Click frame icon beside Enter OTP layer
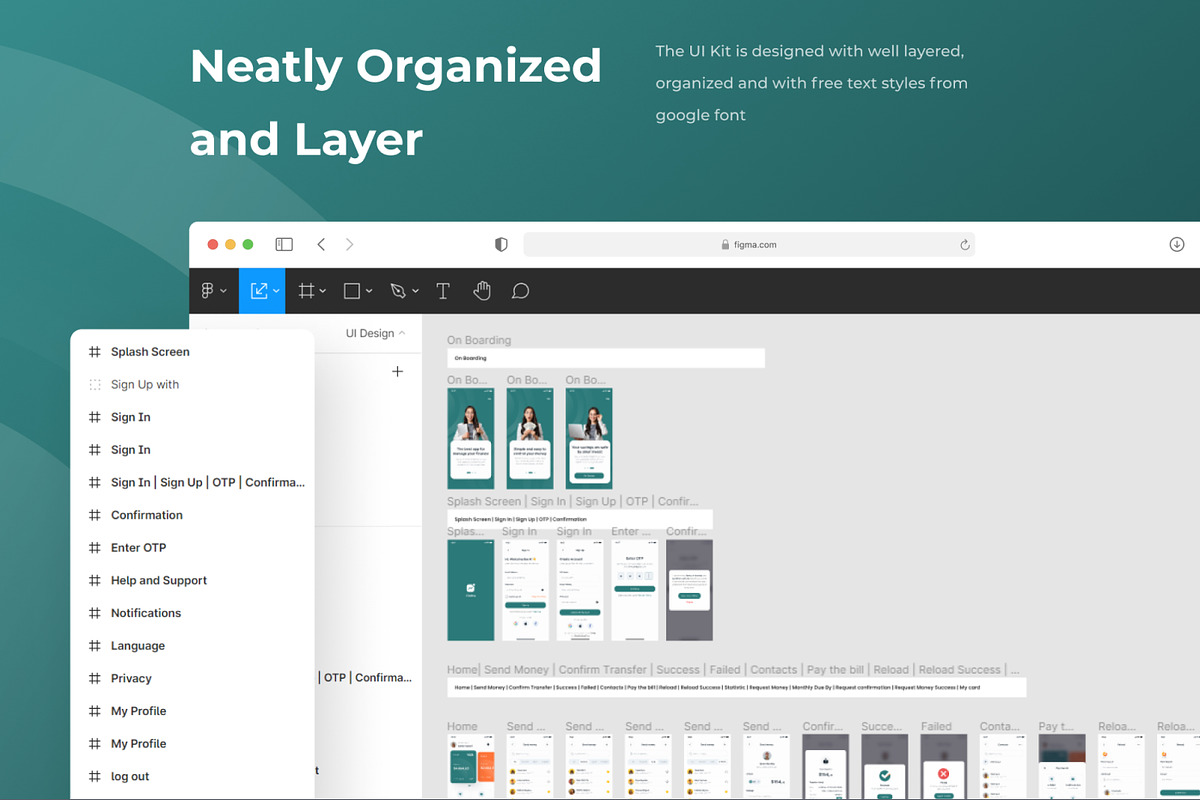The width and height of the screenshot is (1200, 800). coord(95,548)
